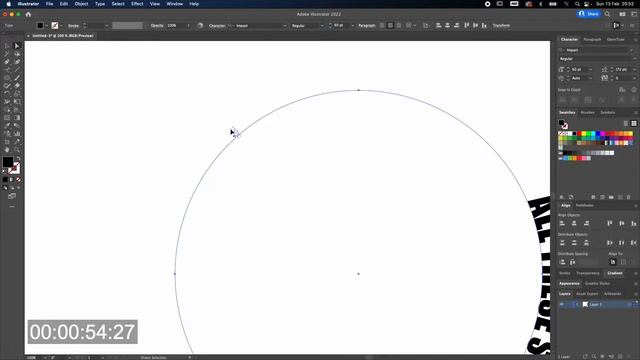Select the Pen tool in the left toolbar
The height and width of the screenshot is (360, 640).
(7, 62)
